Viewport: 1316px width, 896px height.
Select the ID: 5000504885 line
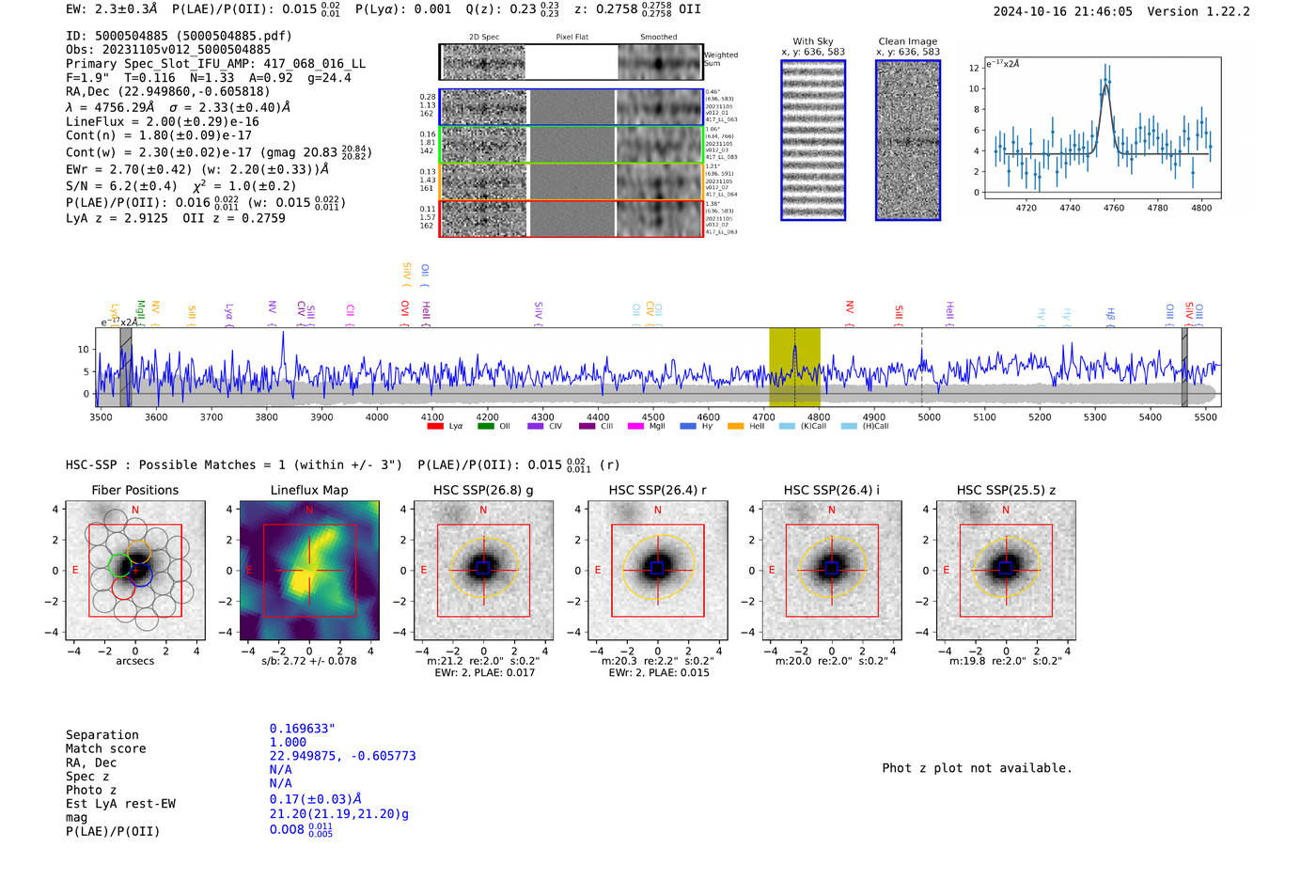179,36
